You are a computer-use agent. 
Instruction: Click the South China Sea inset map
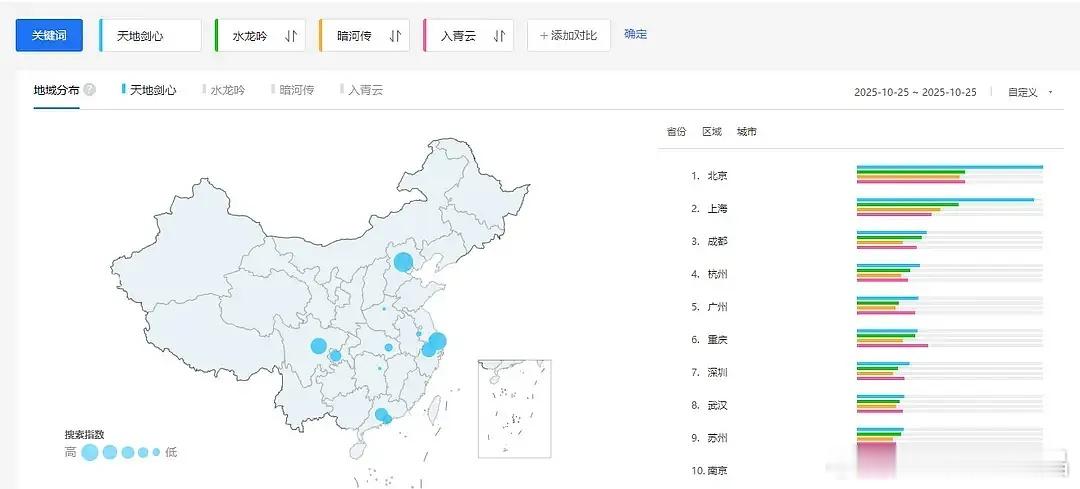click(x=515, y=408)
